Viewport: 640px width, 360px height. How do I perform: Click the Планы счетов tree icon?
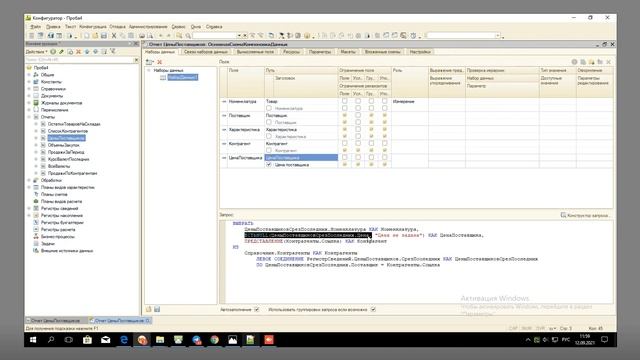pyautogui.click(x=36, y=194)
